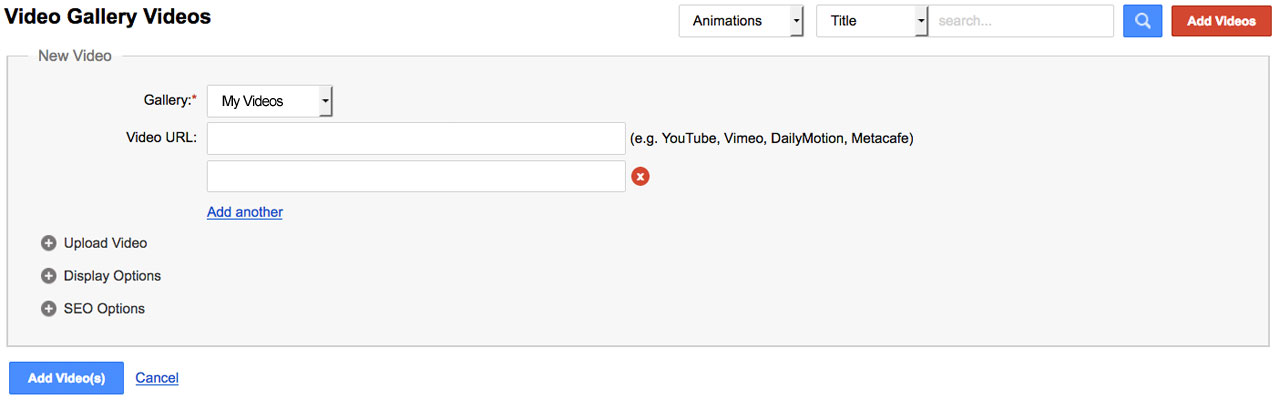Open the Title search-by dropdown
1276x406 pixels.
[x=872, y=21]
